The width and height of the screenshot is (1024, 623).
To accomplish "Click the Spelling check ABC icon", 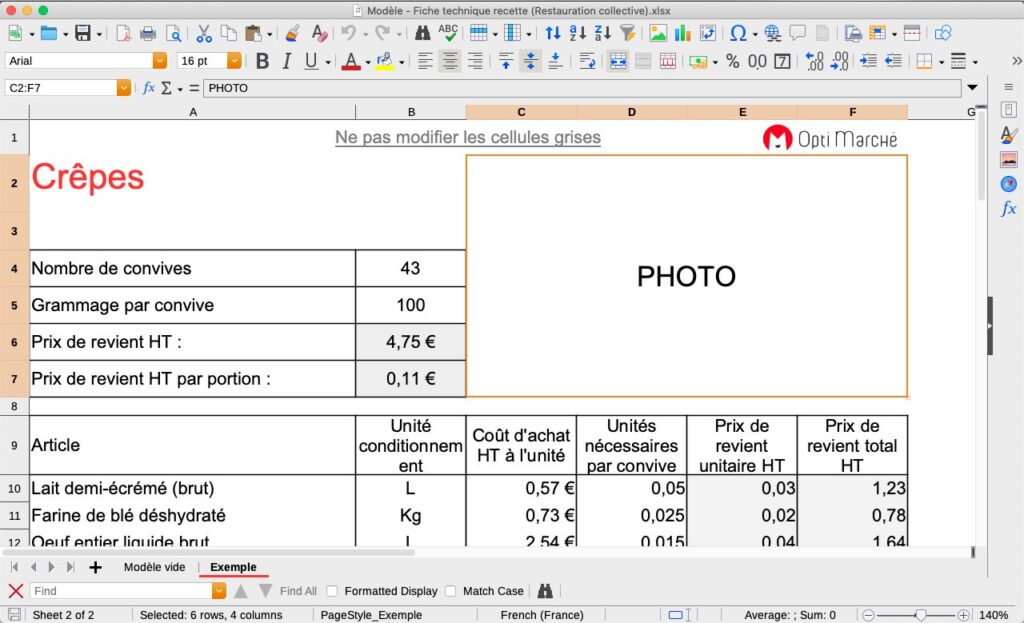I will (x=448, y=33).
